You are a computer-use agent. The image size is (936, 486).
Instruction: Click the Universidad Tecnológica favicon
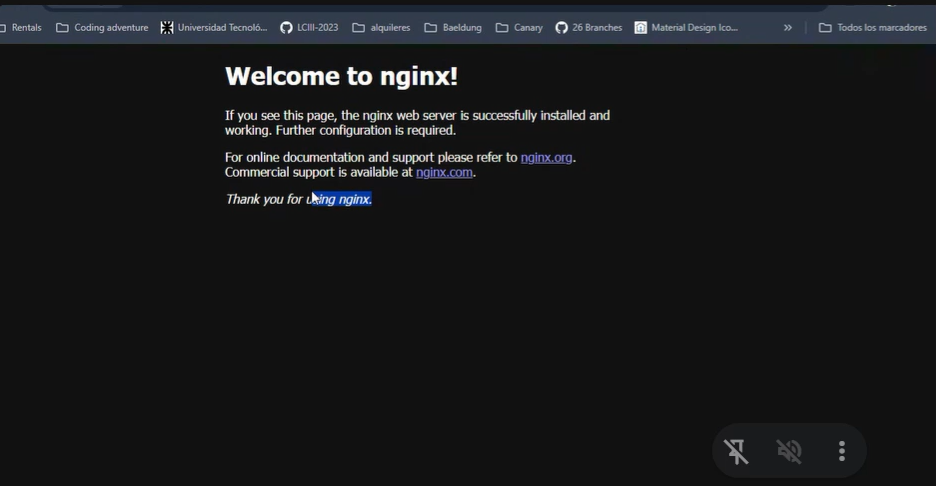coord(167,27)
